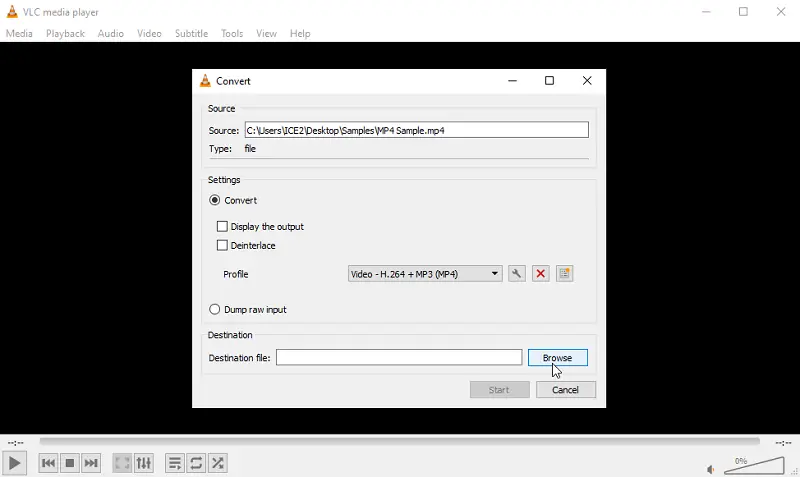800x477 pixels.
Task: Mute audio via speaker icon
Action: tap(711, 469)
